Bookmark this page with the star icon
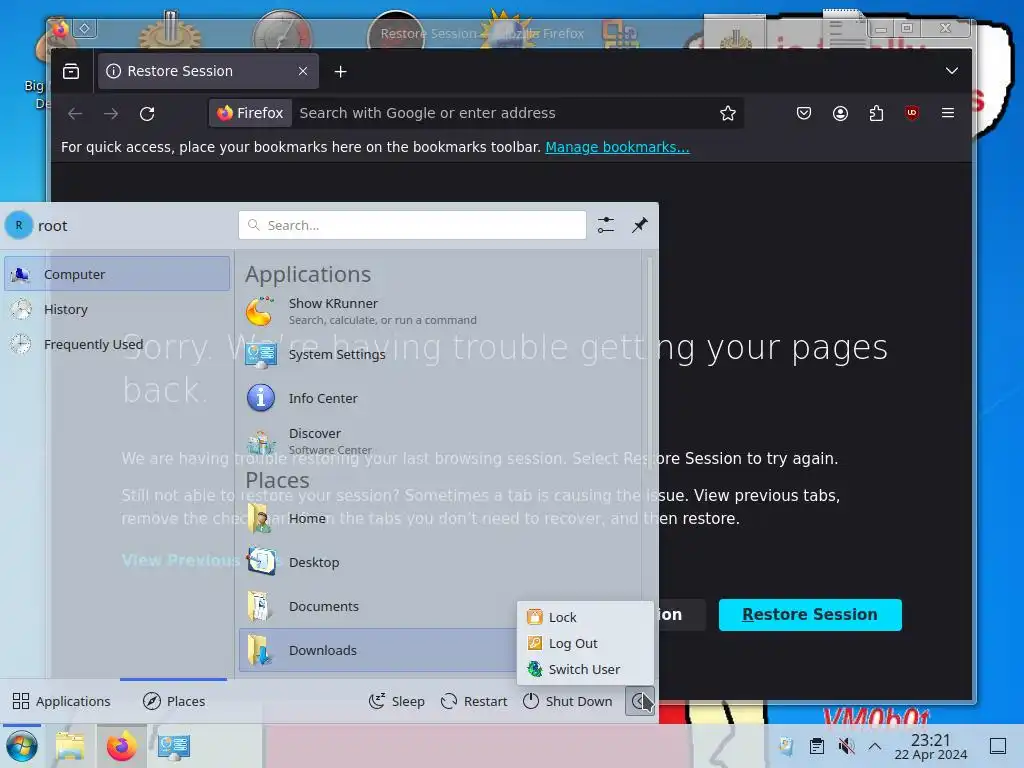1024x768 pixels. click(x=728, y=114)
